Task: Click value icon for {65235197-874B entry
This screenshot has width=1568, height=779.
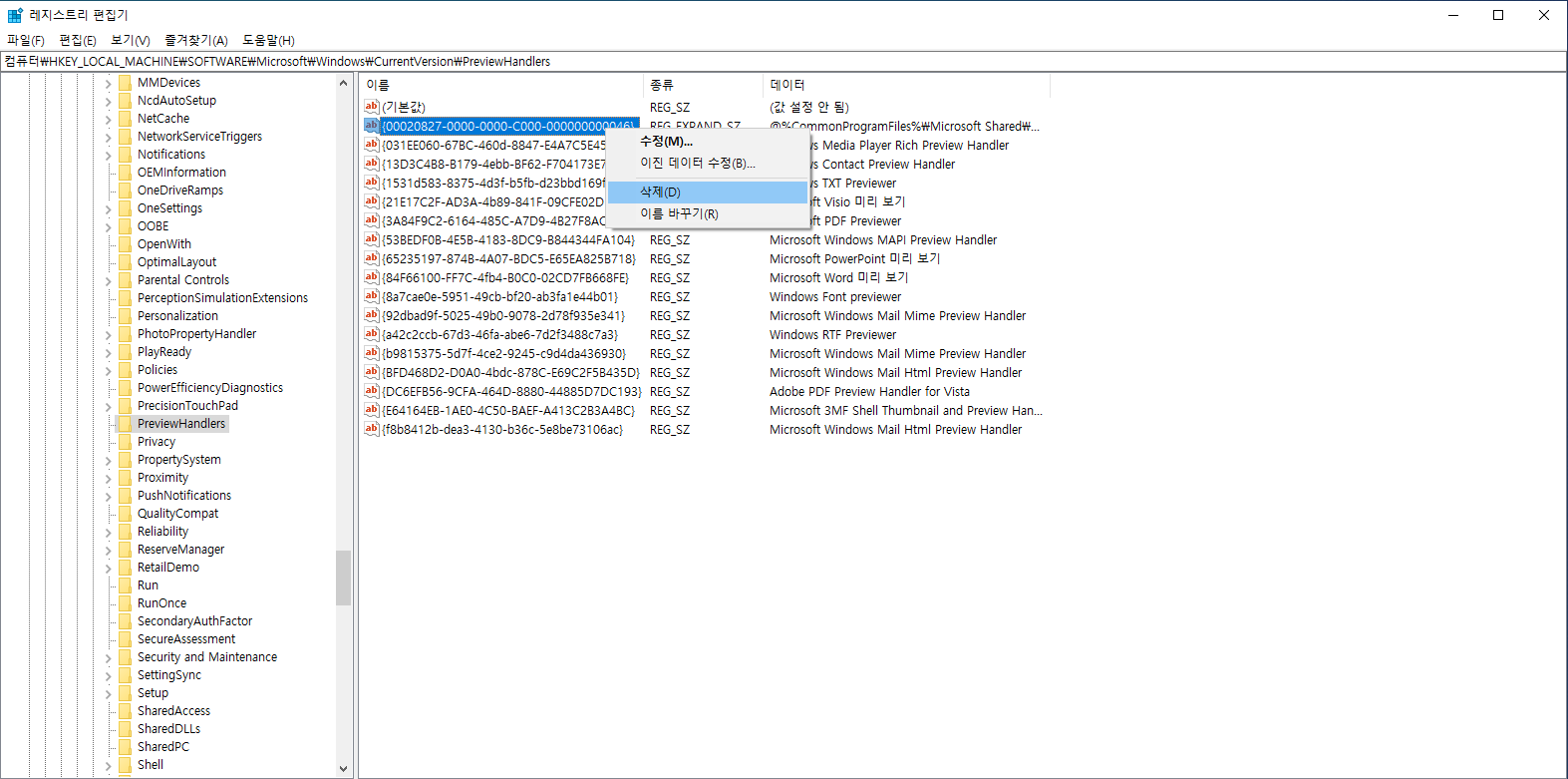Action: [372, 258]
